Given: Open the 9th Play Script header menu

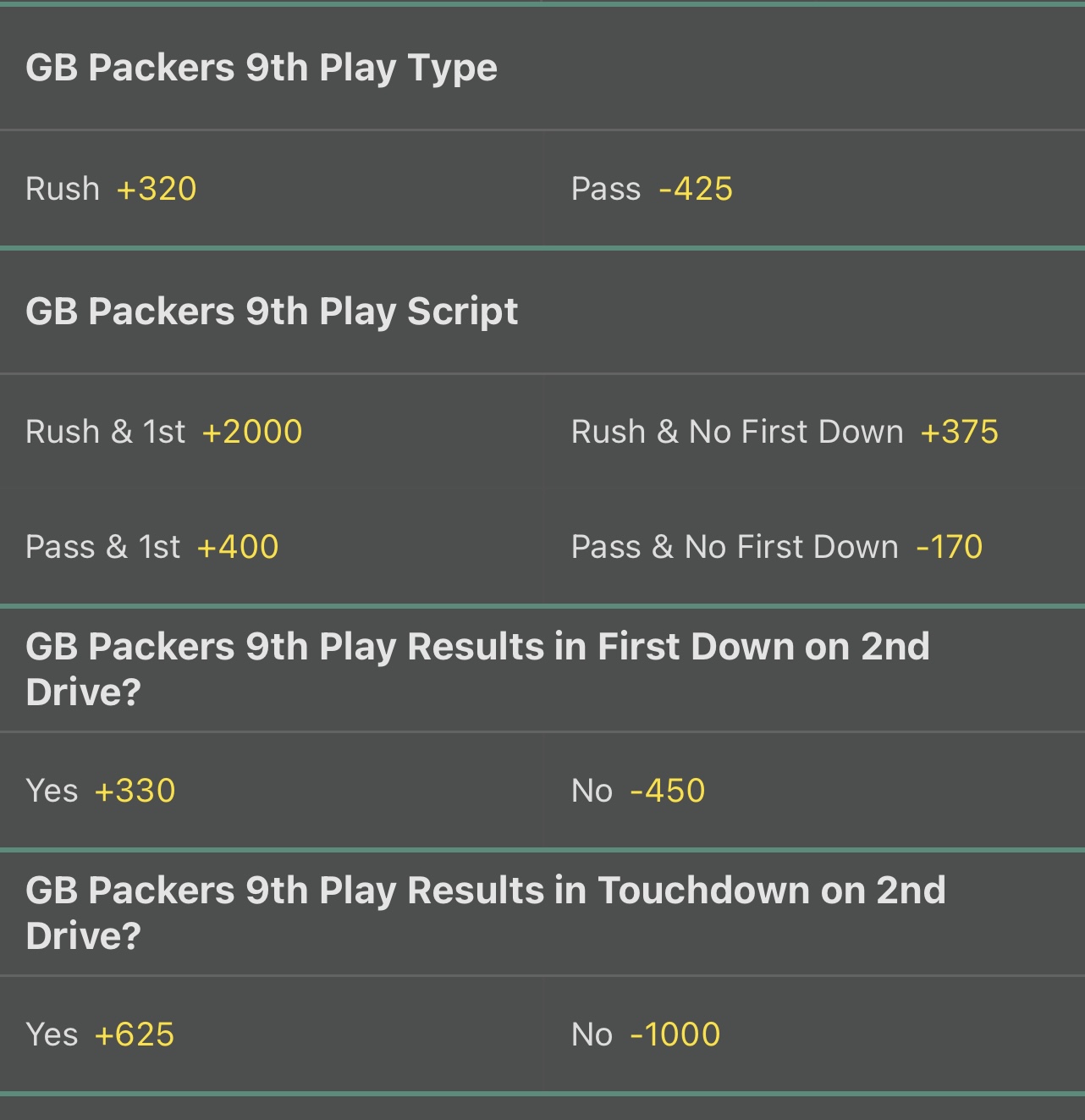Looking at the screenshot, I should 272,311.
